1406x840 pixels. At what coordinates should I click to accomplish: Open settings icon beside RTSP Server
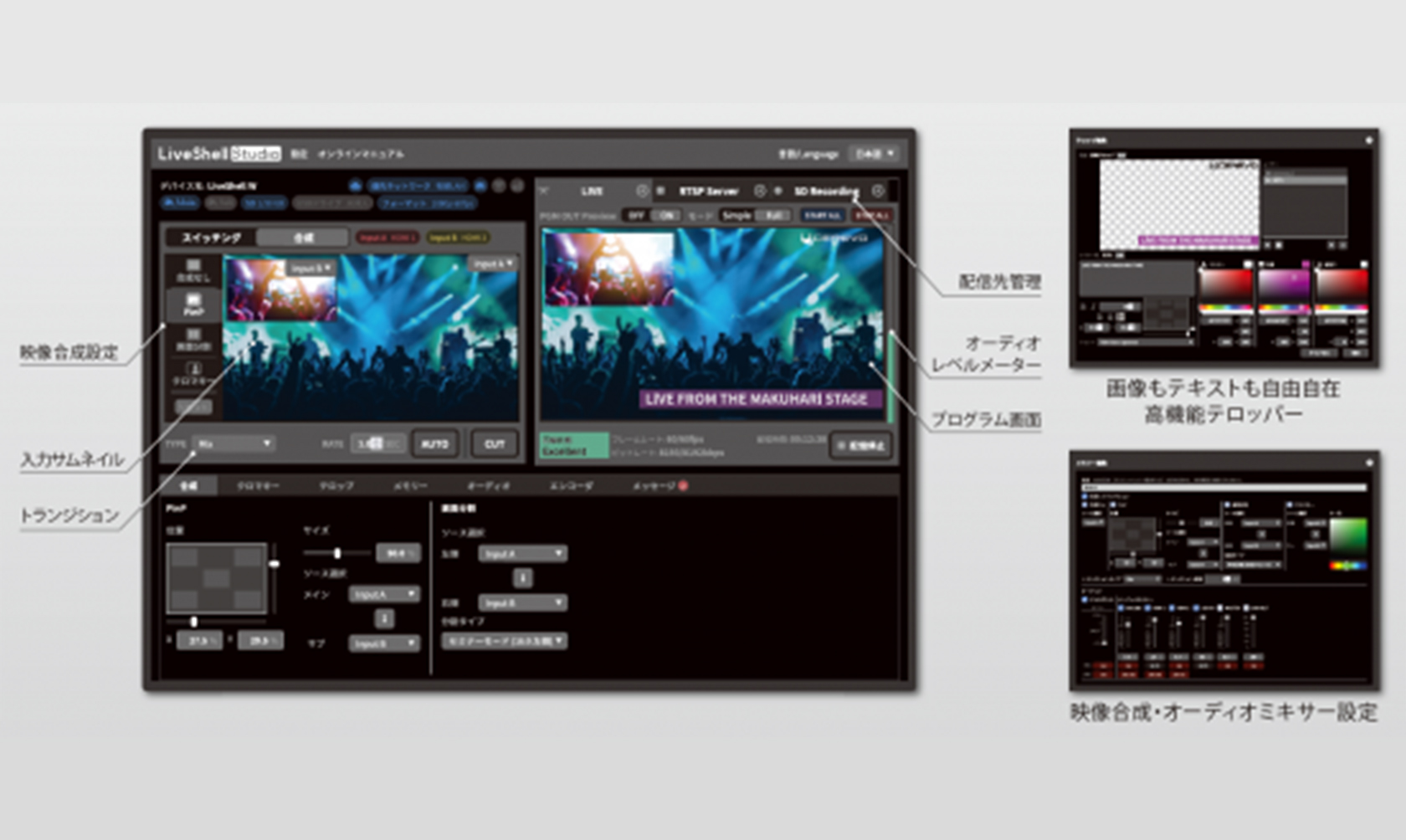[759, 191]
